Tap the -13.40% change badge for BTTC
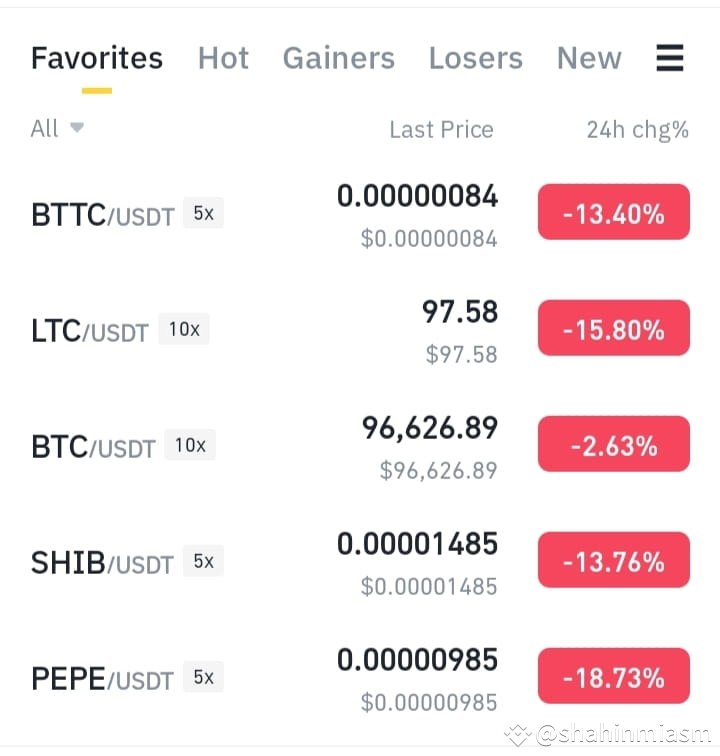Screen dimensions: 720x756 pos(613,212)
